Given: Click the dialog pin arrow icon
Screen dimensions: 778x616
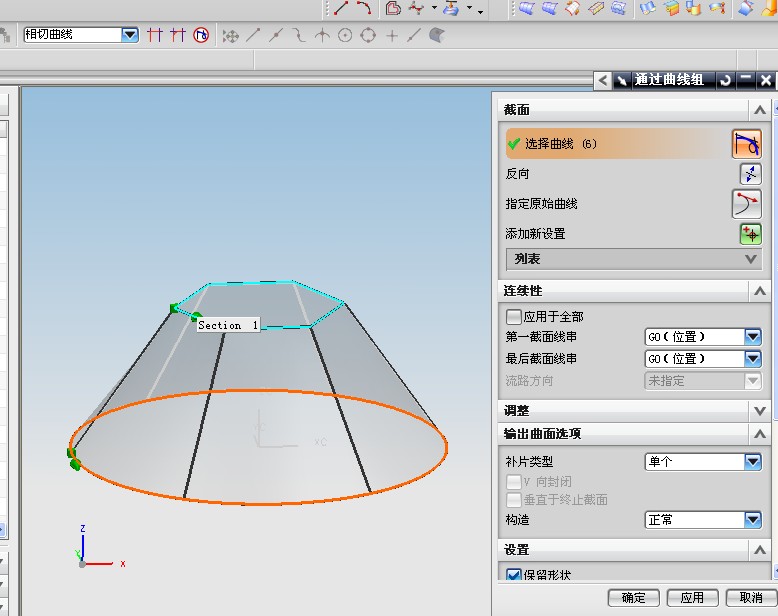Looking at the screenshot, I should 622,80.
